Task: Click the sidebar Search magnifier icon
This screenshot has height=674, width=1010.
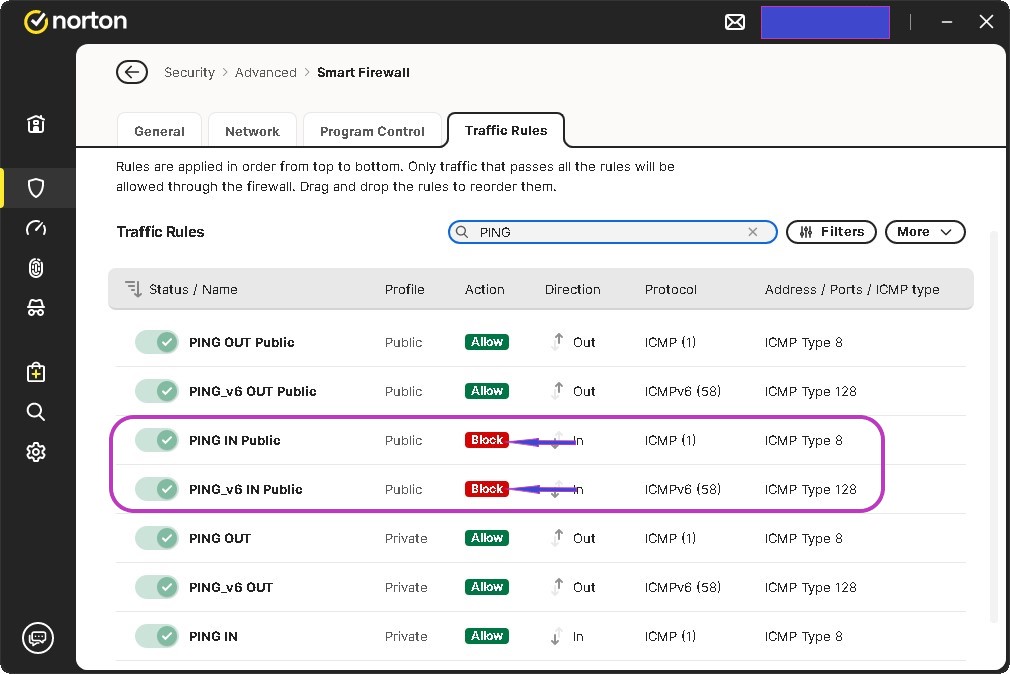Action: click(36, 412)
